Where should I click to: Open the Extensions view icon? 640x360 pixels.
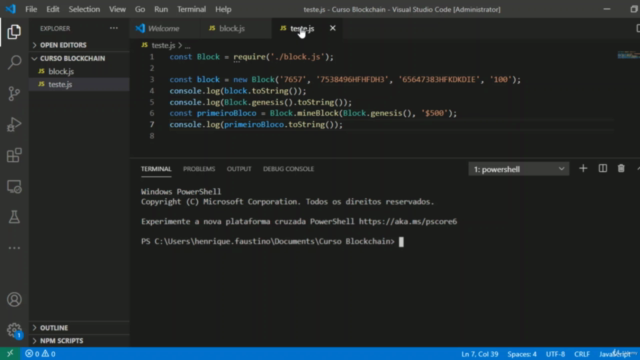pyautogui.click(x=14, y=155)
